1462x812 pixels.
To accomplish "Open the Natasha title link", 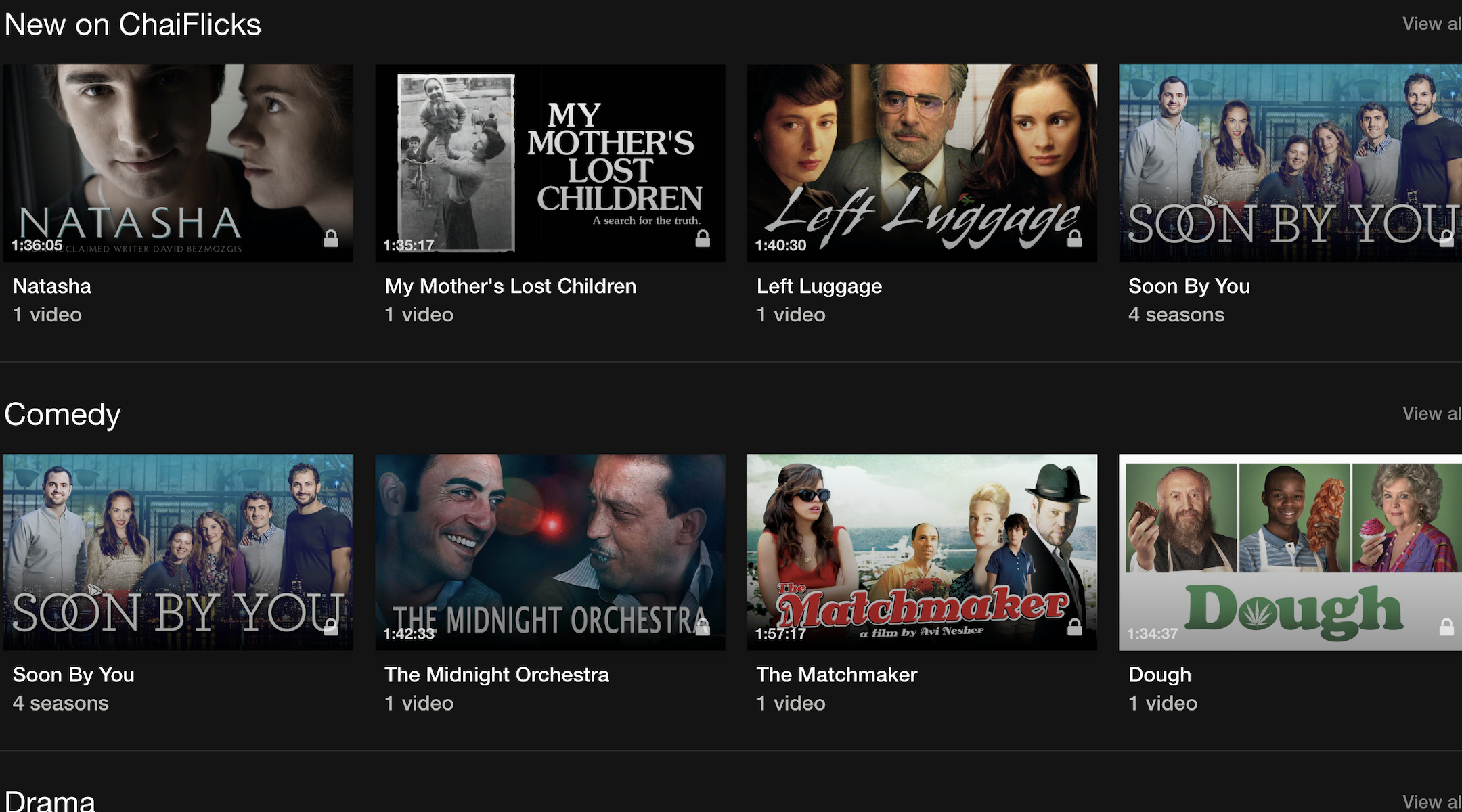I will pyautogui.click(x=52, y=286).
